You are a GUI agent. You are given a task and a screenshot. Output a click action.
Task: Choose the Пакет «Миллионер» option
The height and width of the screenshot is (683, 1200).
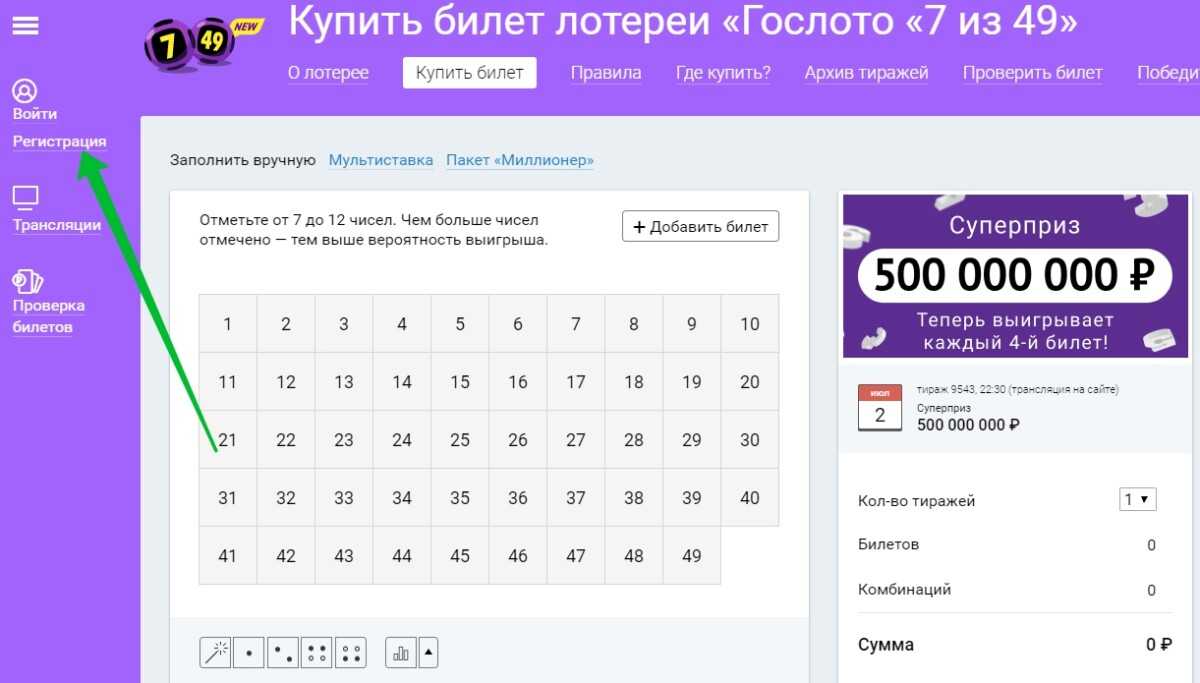(520, 160)
